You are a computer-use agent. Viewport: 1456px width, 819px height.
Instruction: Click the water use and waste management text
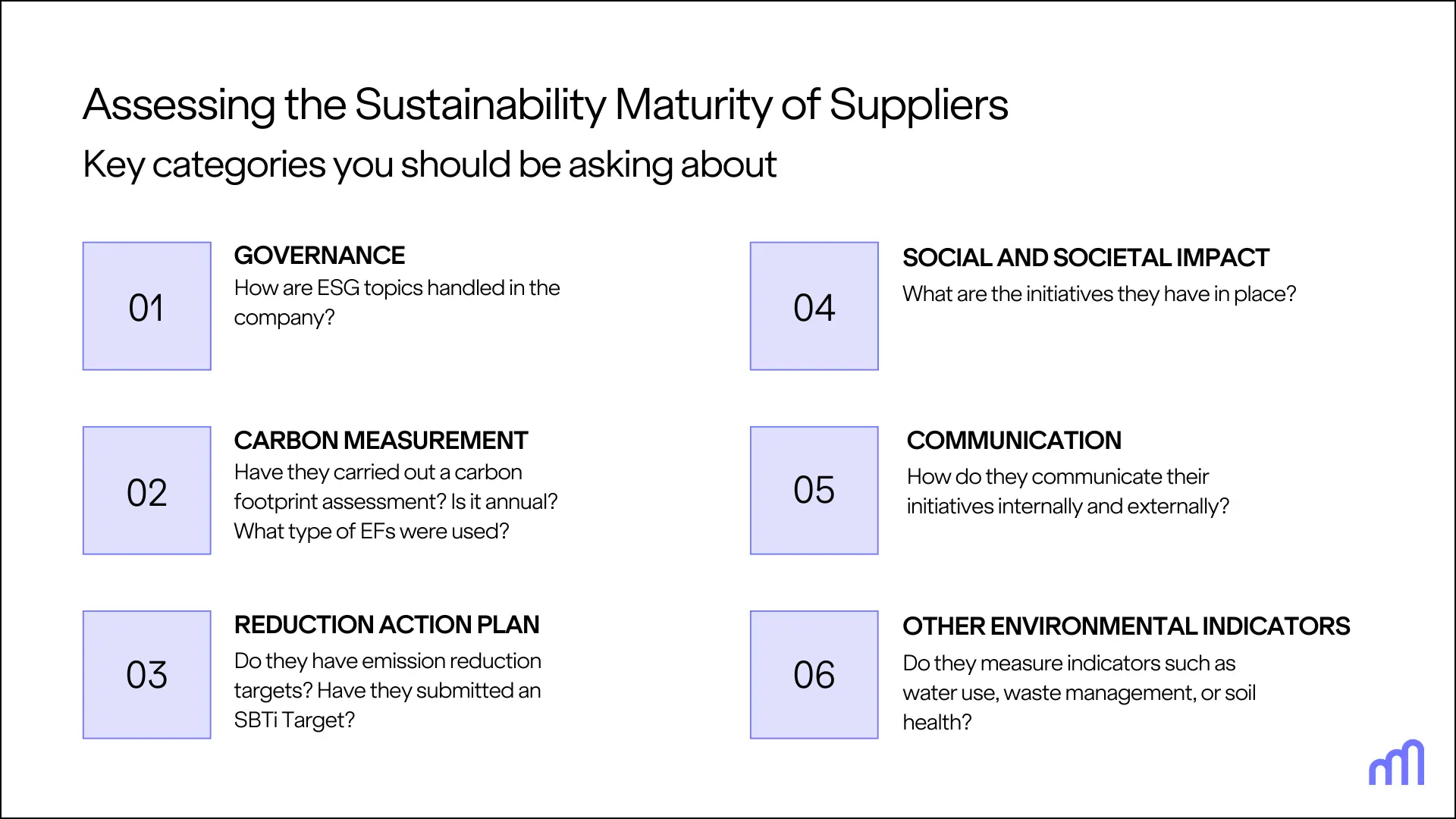[1079, 693]
